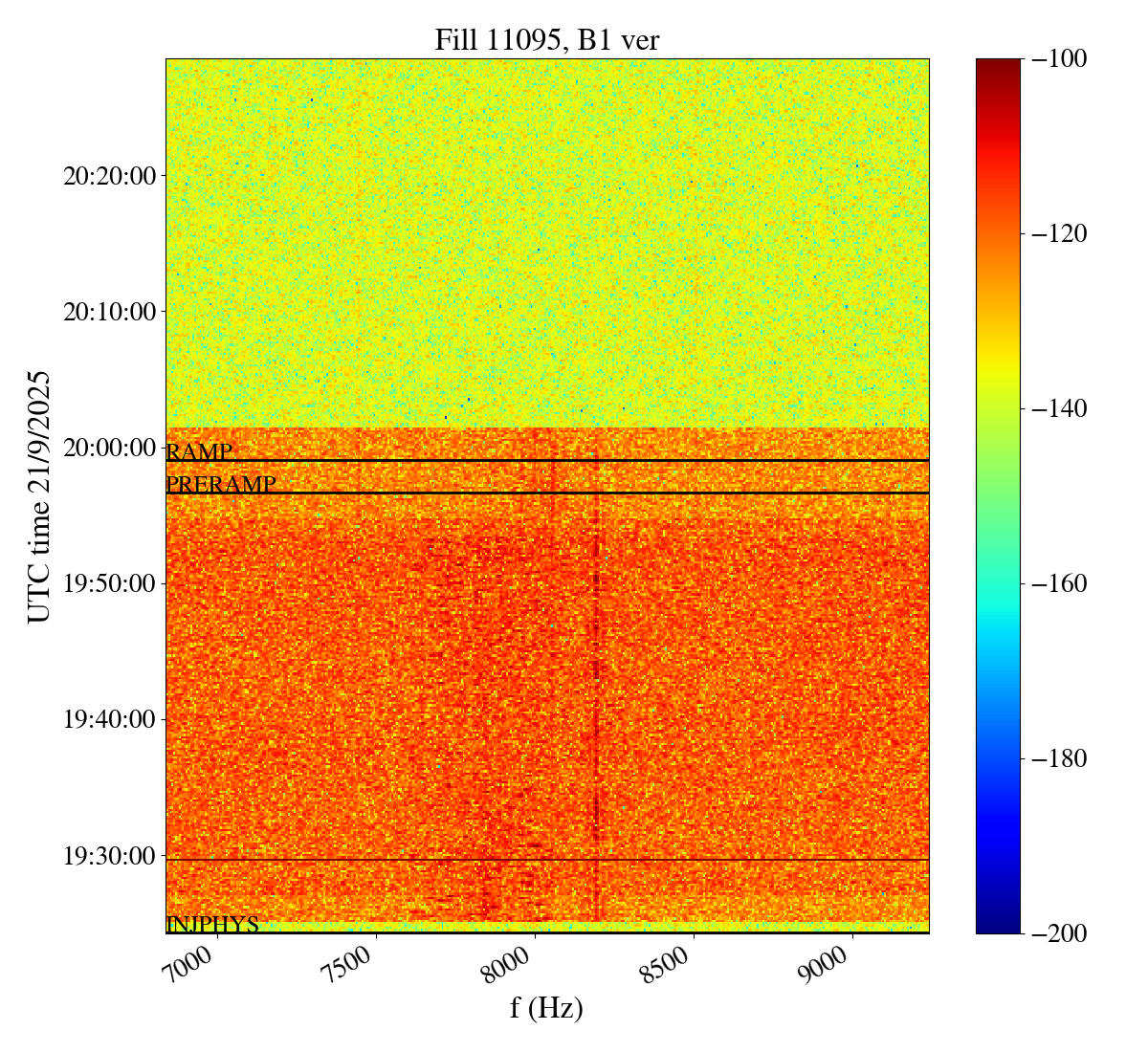Click the INJPHYS marker label
1148x1052 pixels.
(x=212, y=925)
